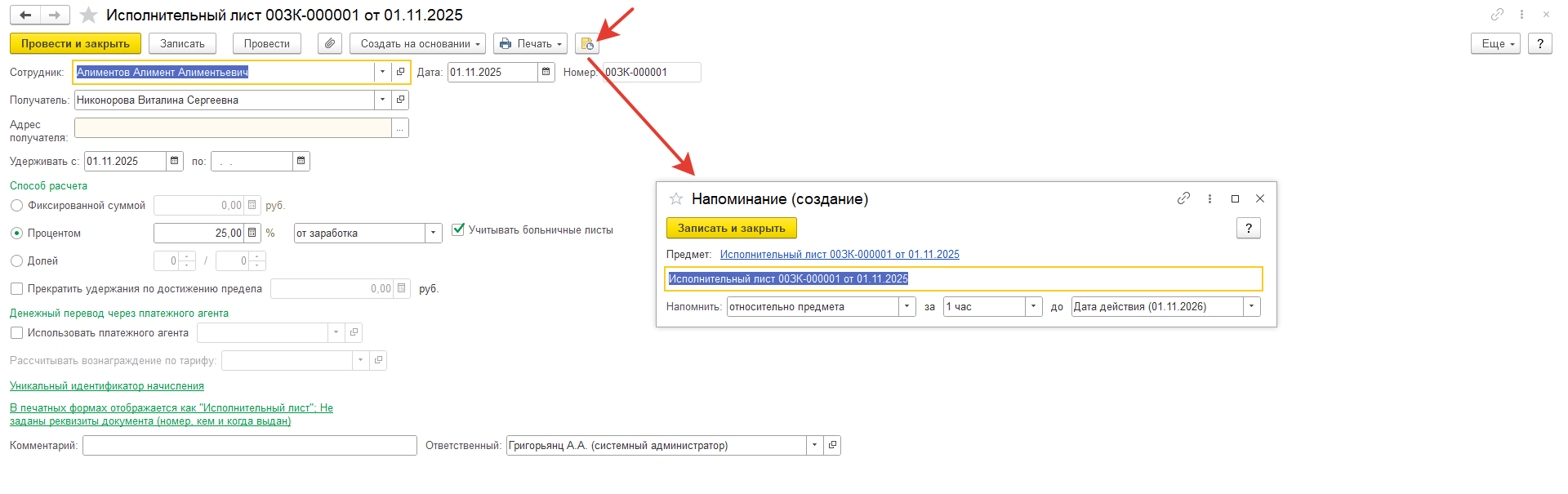Expand the 'относительно предмета' reminder dropdown
1568x494 pixels.
(906, 307)
